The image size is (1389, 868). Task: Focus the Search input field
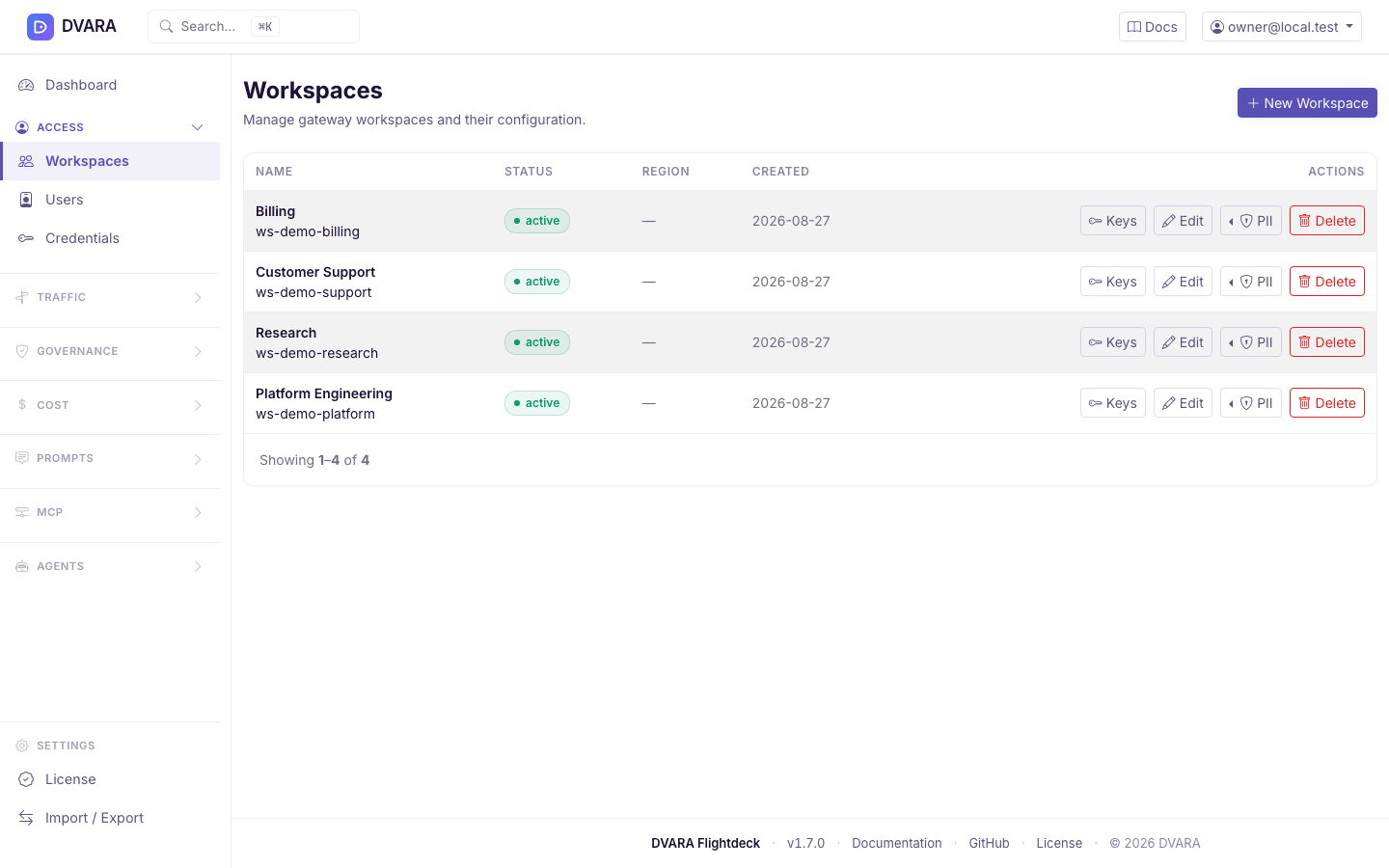[x=254, y=27]
